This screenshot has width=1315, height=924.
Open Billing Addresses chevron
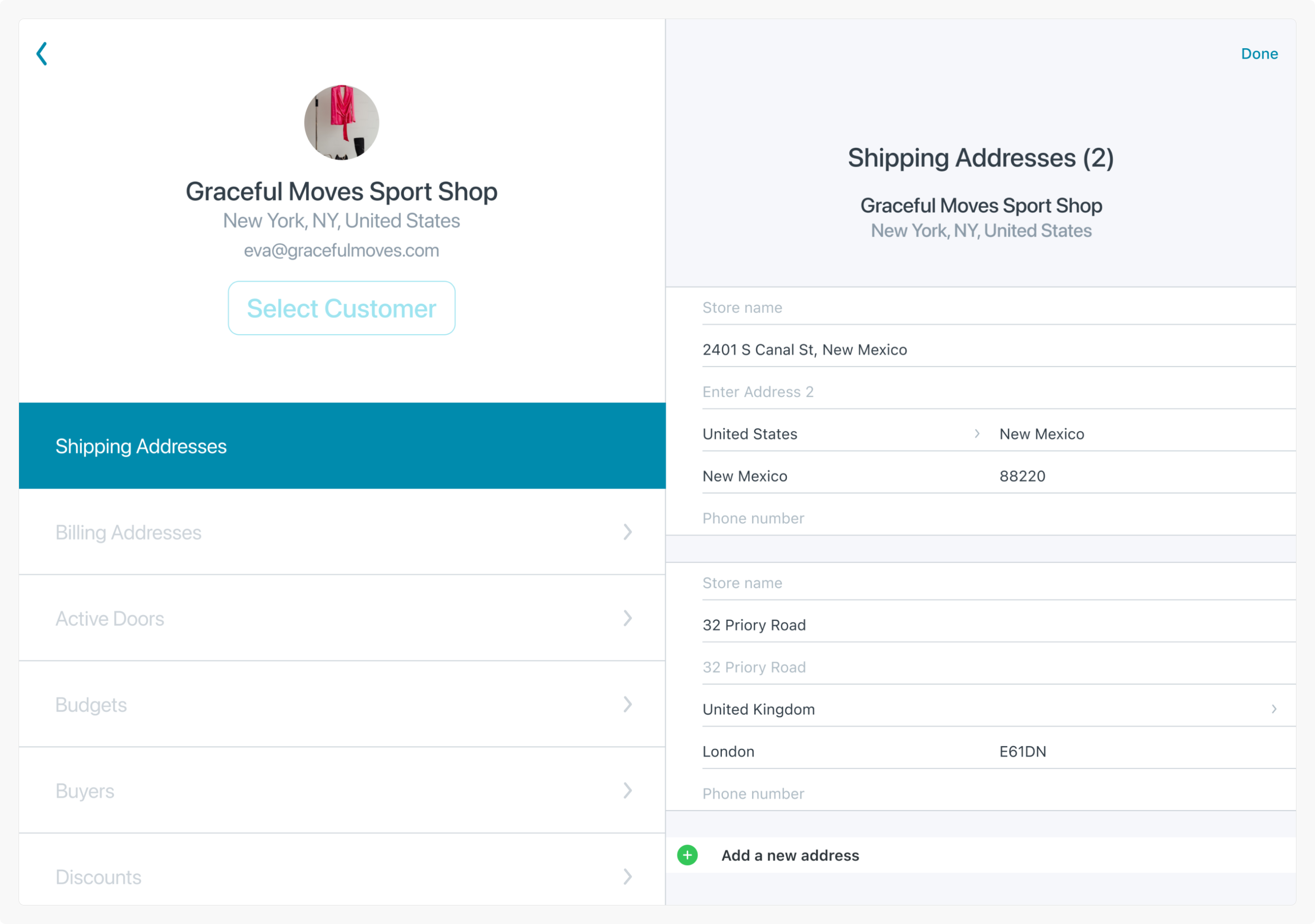(628, 532)
